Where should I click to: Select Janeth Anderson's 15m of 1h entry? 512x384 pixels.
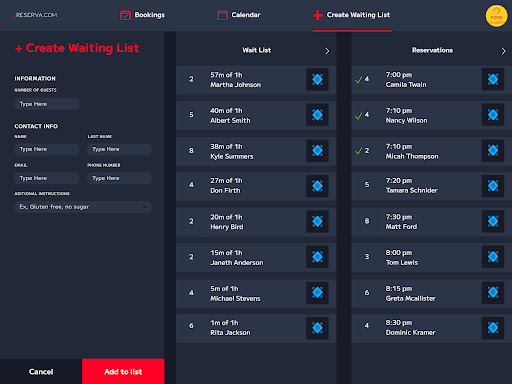coord(256,258)
